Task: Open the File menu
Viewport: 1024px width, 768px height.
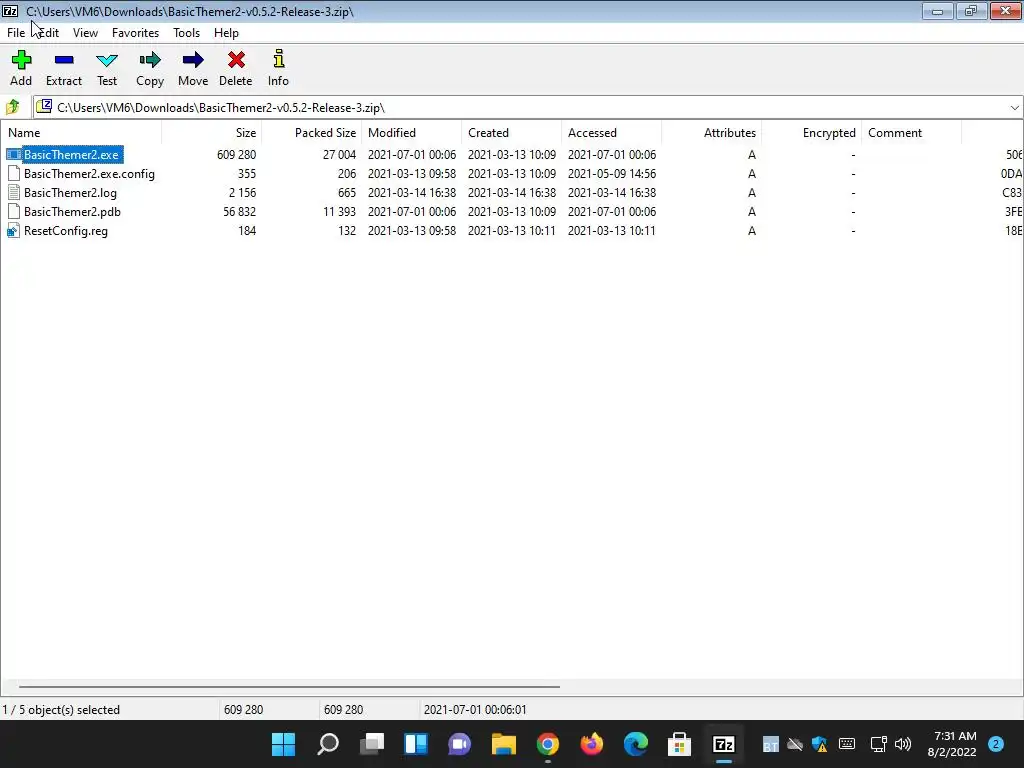Action: [x=16, y=33]
